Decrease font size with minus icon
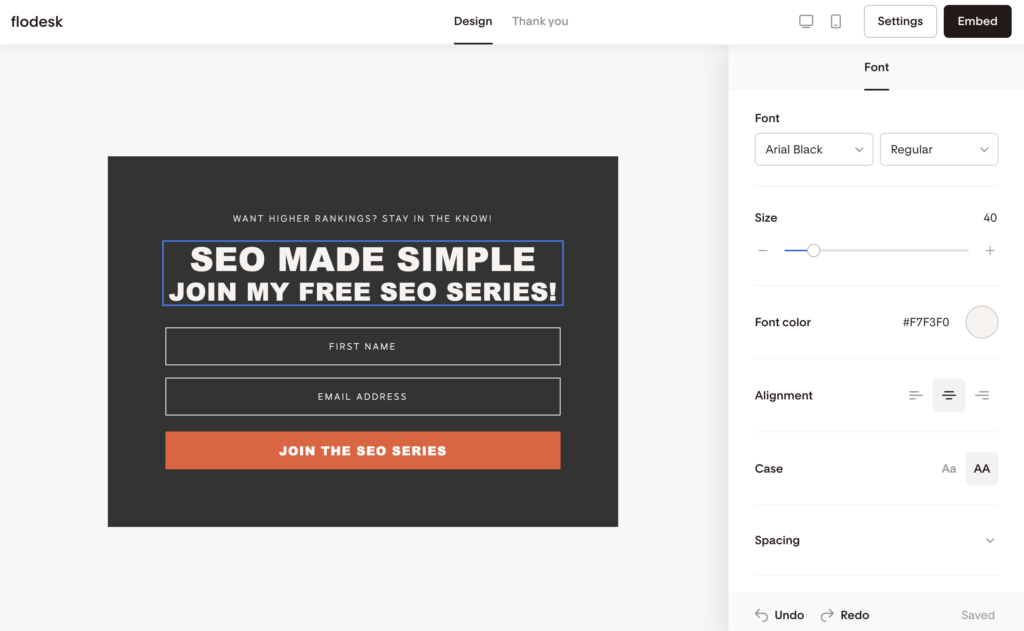The height and width of the screenshot is (631, 1024). (x=763, y=251)
